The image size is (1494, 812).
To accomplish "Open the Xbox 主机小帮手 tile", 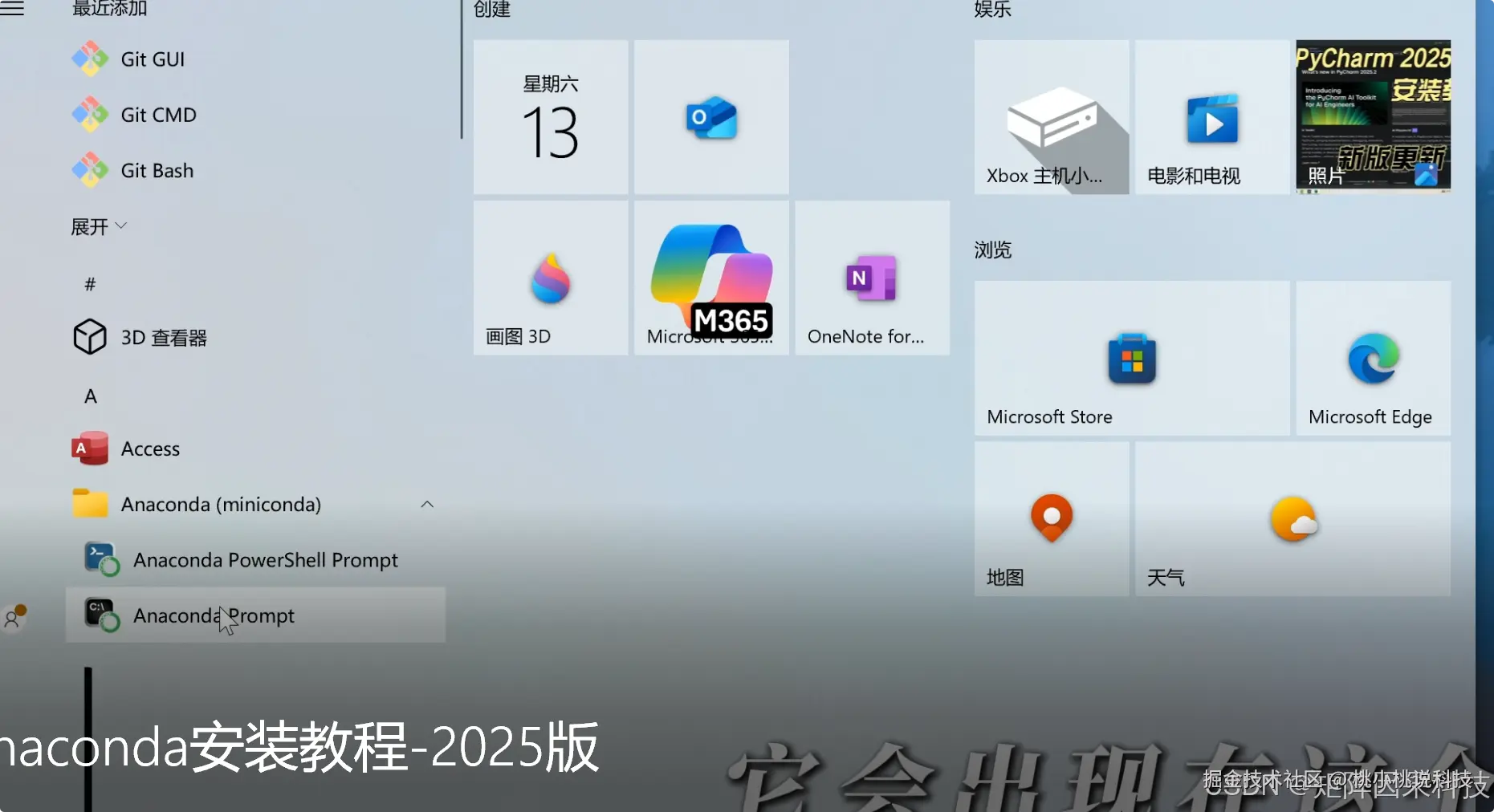I will (1052, 117).
